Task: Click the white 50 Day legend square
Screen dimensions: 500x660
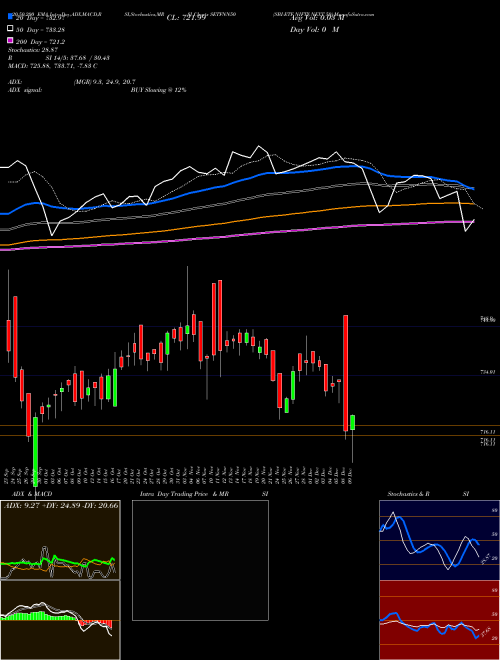Action: (10, 29)
